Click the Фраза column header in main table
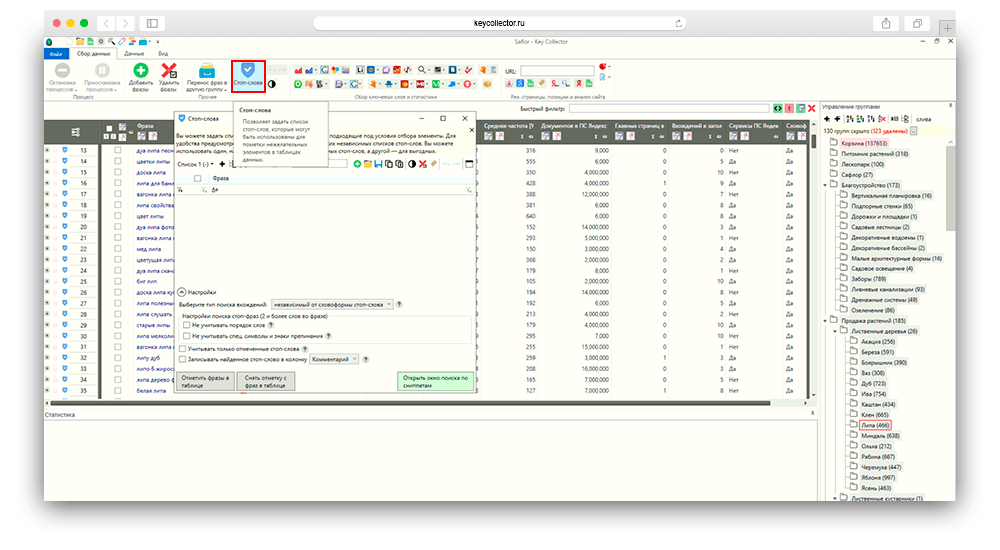The height and width of the screenshot is (550, 1000). tap(145, 126)
